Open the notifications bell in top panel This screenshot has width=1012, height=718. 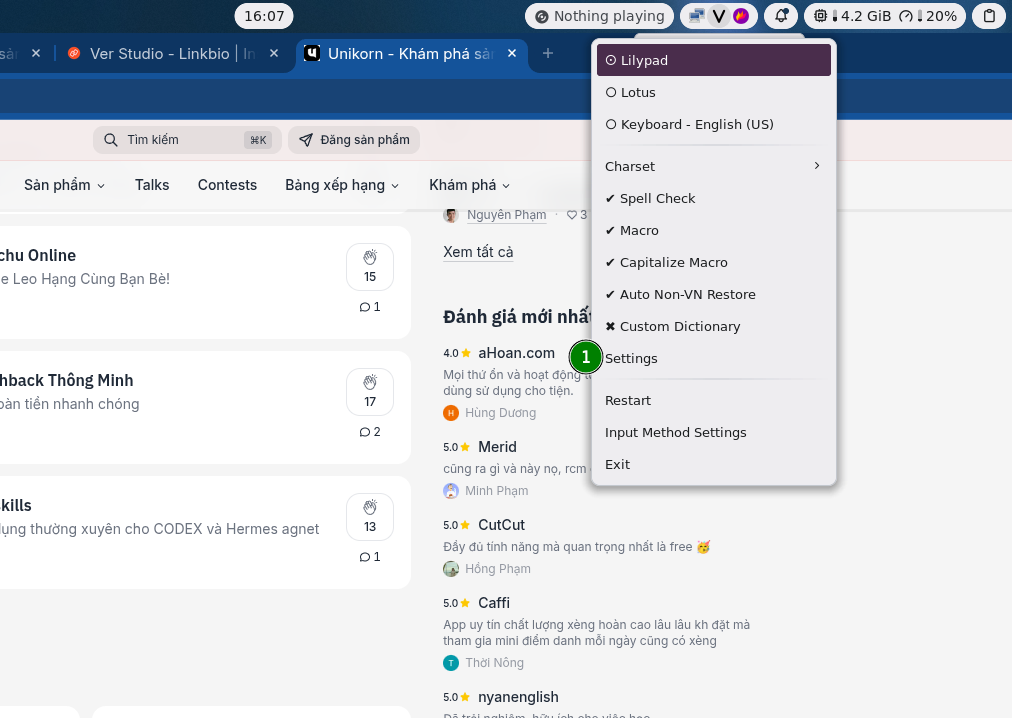781,16
